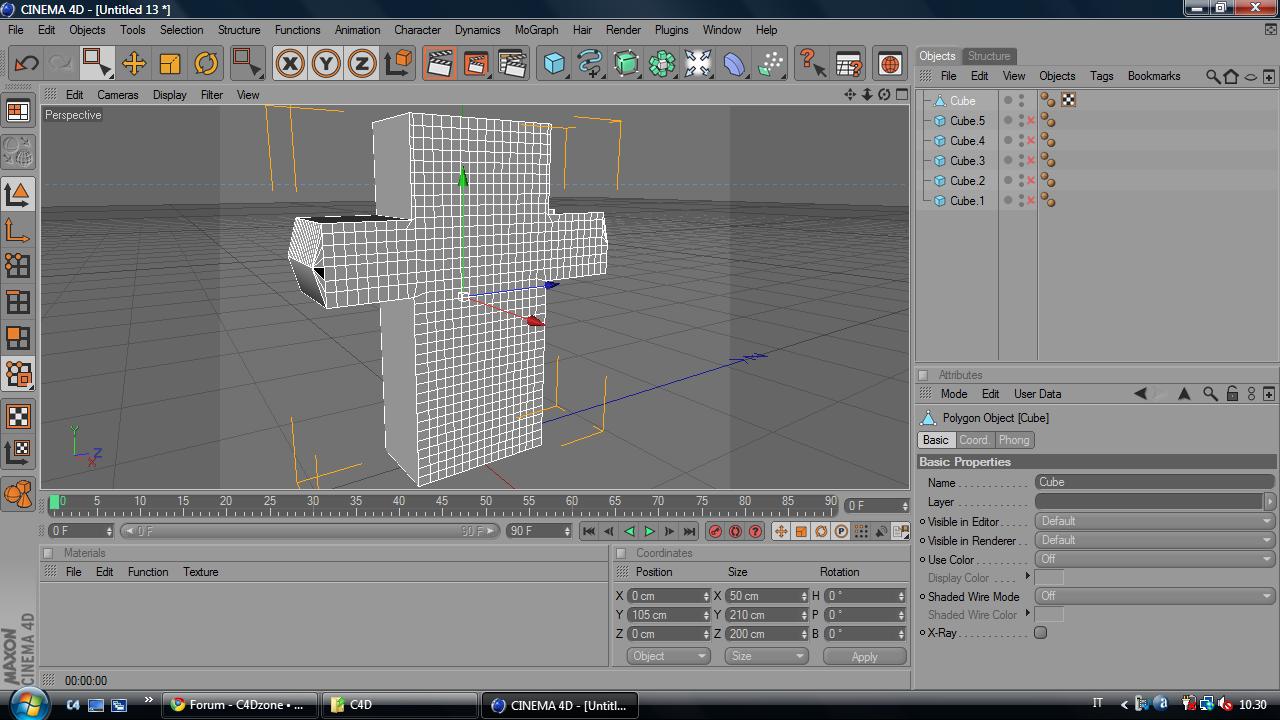Screen dimensions: 1280x720
Task: Play the animation forwards
Action: coord(649,531)
